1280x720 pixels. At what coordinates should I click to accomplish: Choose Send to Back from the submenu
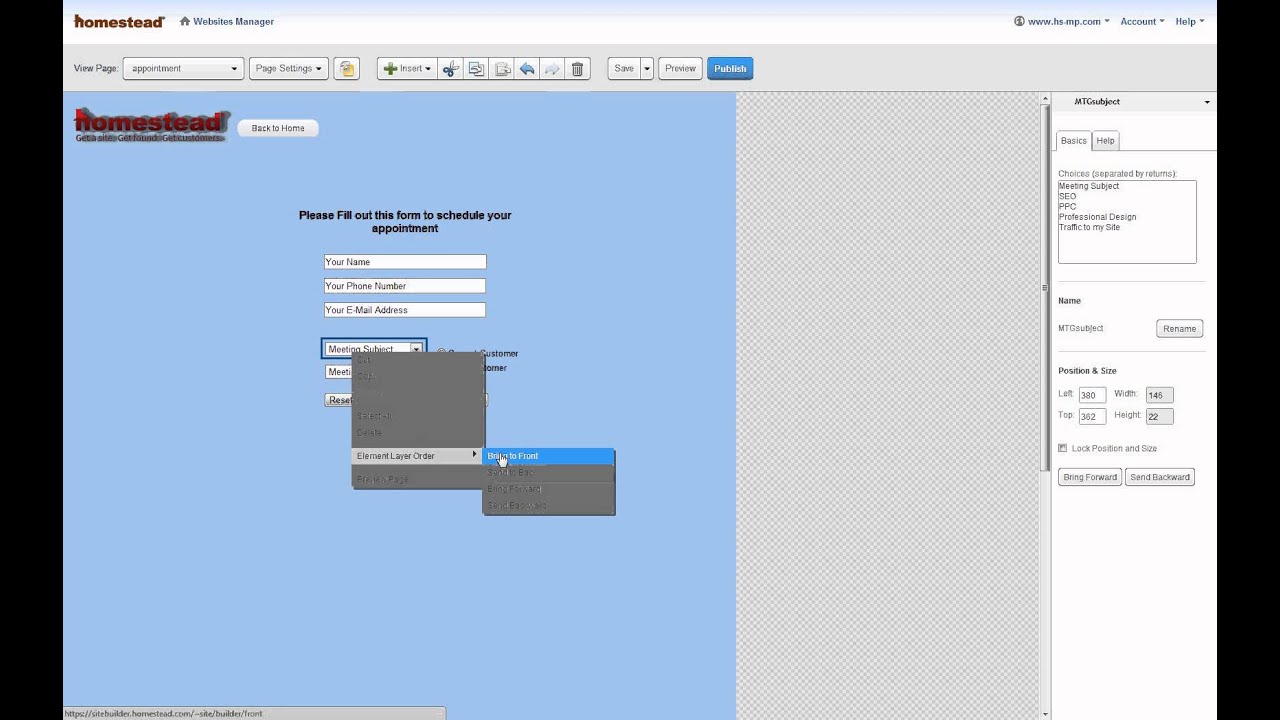coord(548,472)
